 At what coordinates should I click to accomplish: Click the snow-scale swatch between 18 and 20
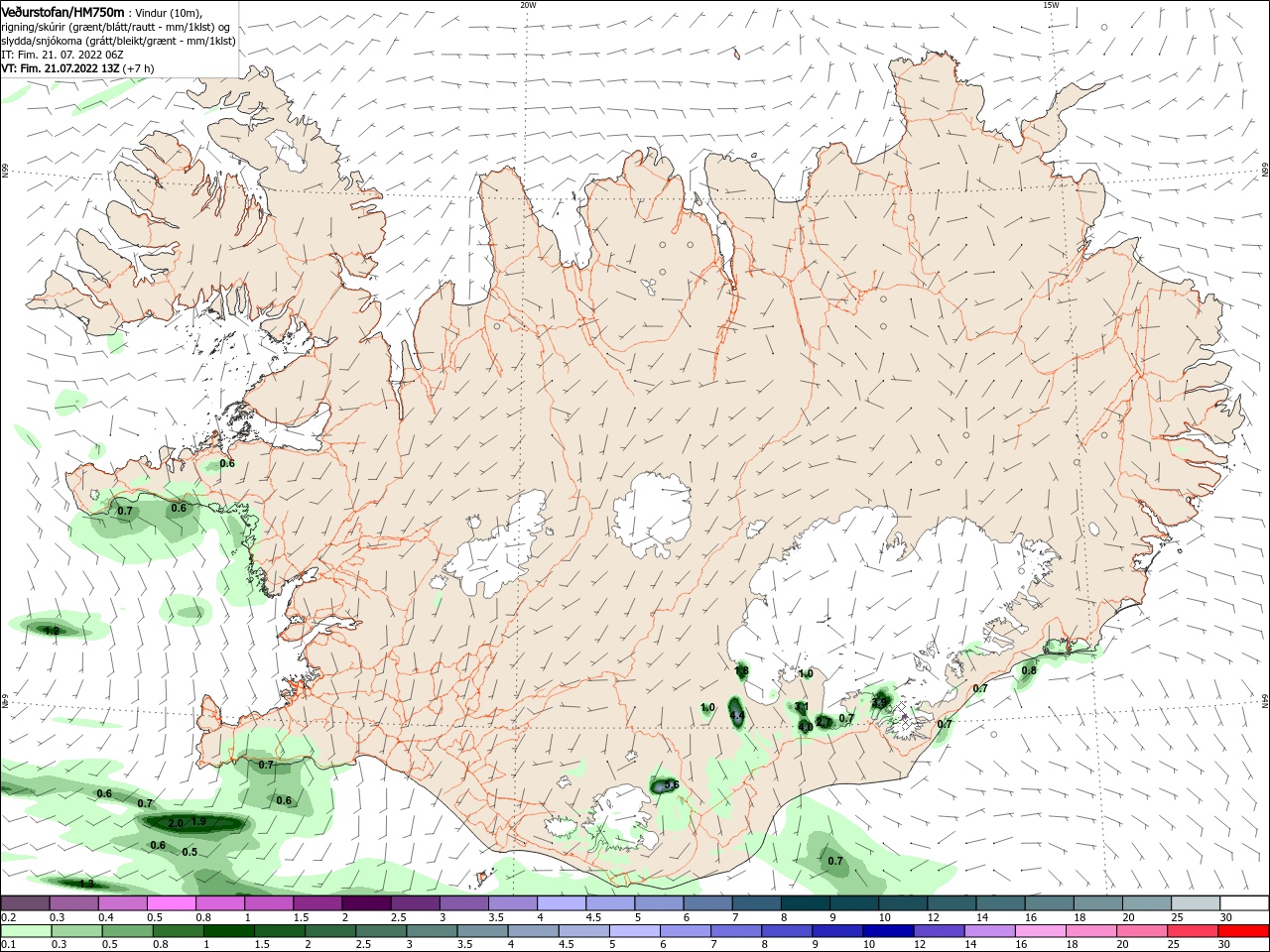[x=1097, y=903]
